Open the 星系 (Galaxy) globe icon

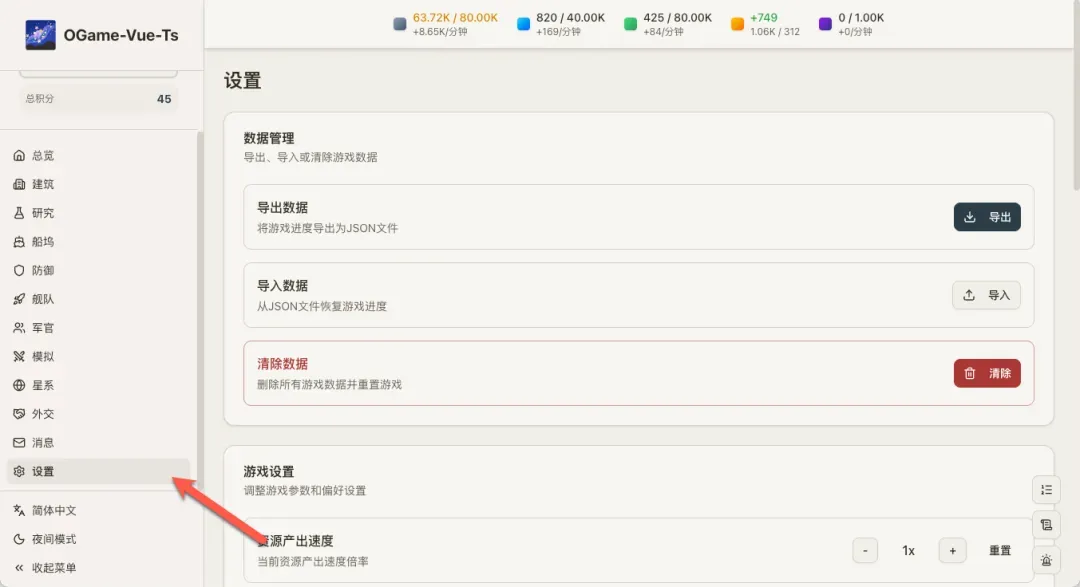click(19, 385)
